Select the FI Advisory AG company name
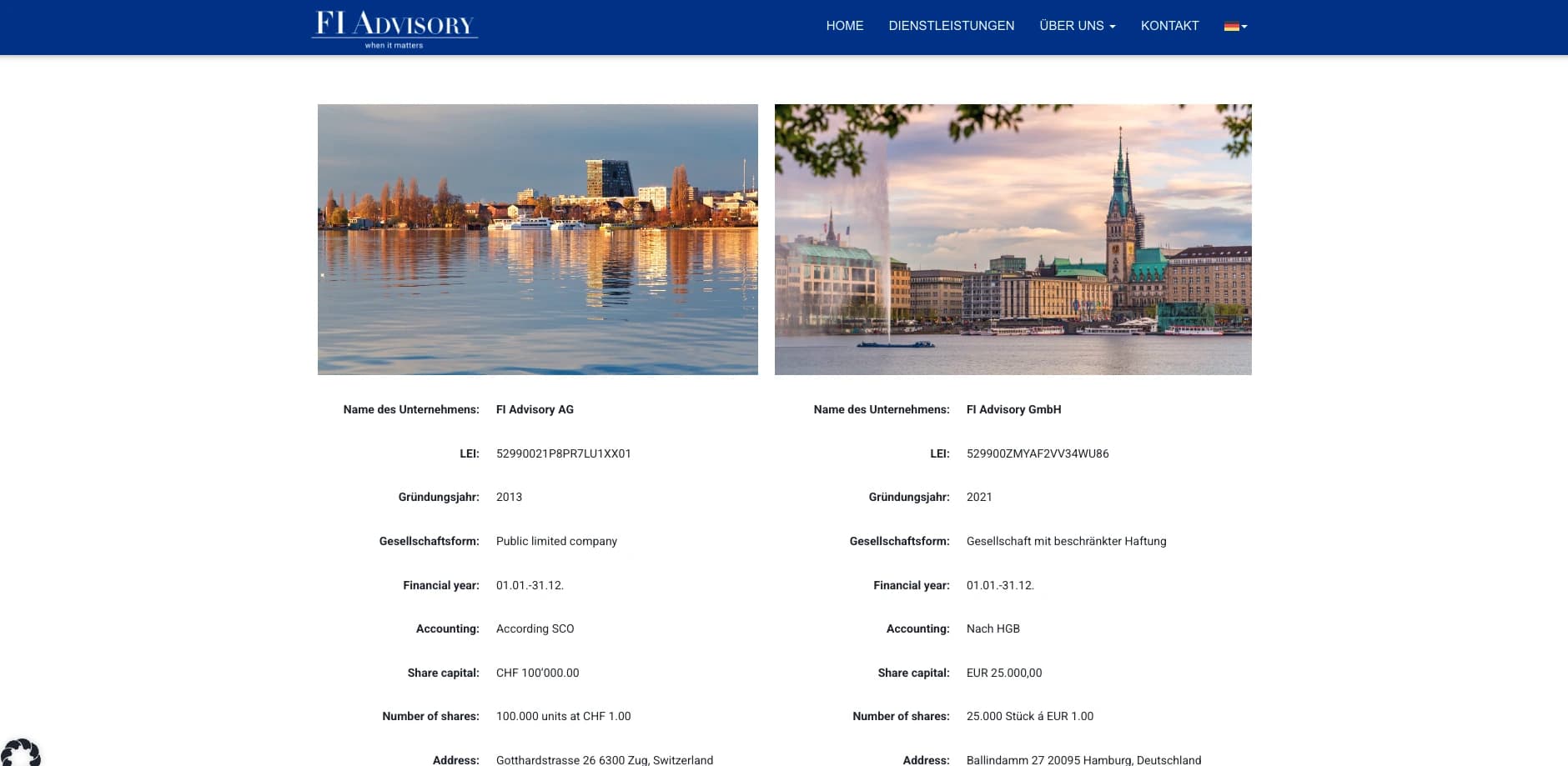Screen dimensions: 1568x766 click(x=535, y=409)
